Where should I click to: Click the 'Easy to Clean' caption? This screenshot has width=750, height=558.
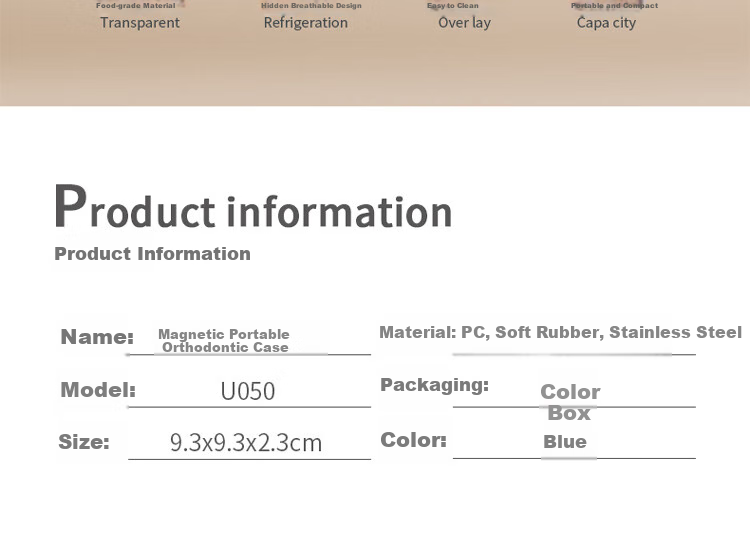(x=452, y=6)
